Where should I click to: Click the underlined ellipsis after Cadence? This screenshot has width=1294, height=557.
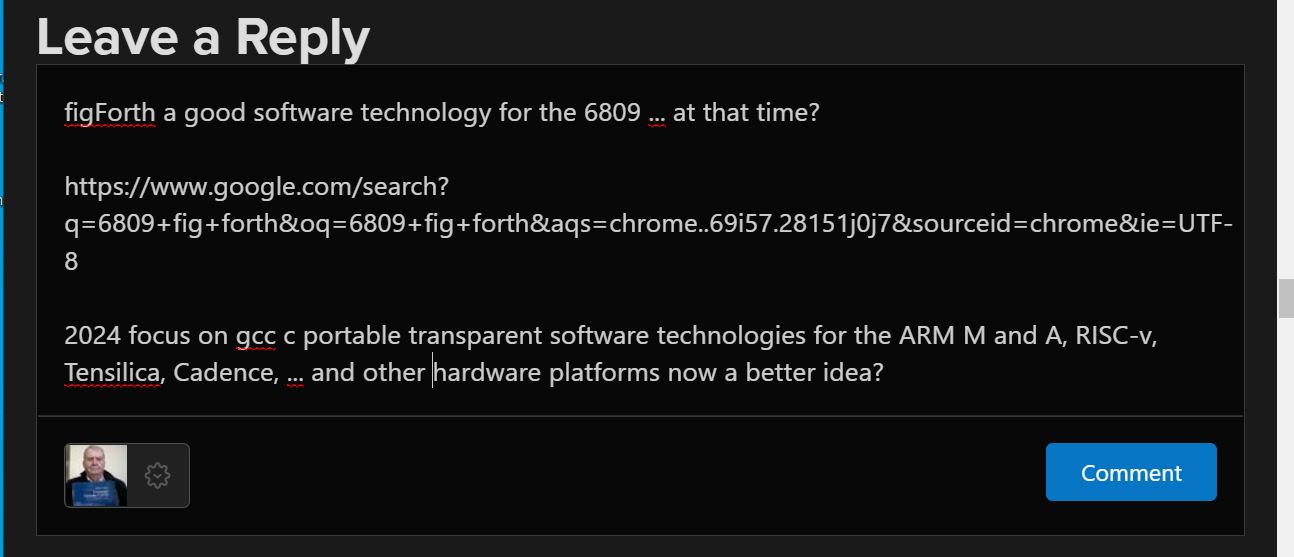tap(295, 374)
